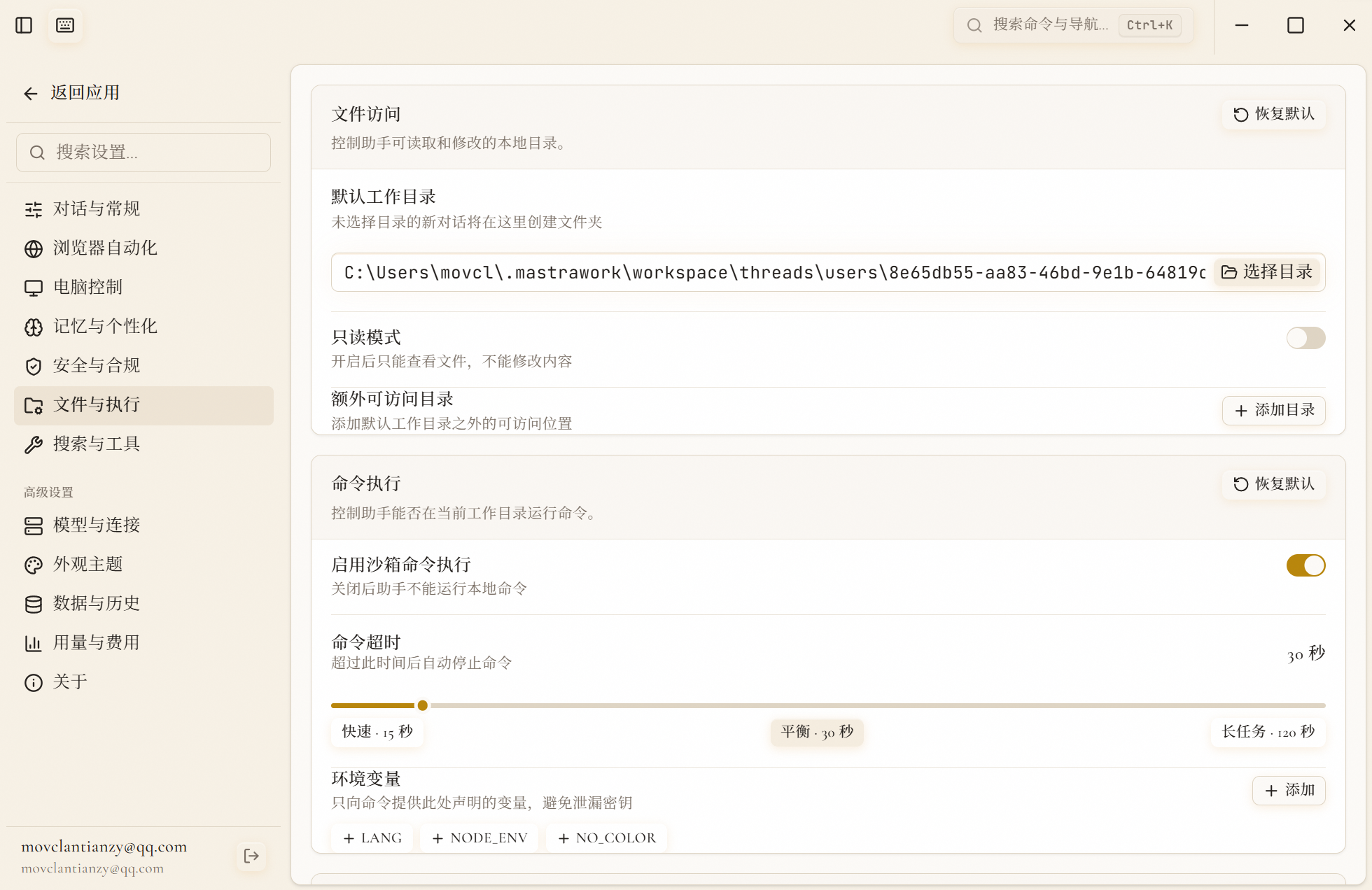
Task: Click the 添加目录 button
Action: click(x=1274, y=410)
